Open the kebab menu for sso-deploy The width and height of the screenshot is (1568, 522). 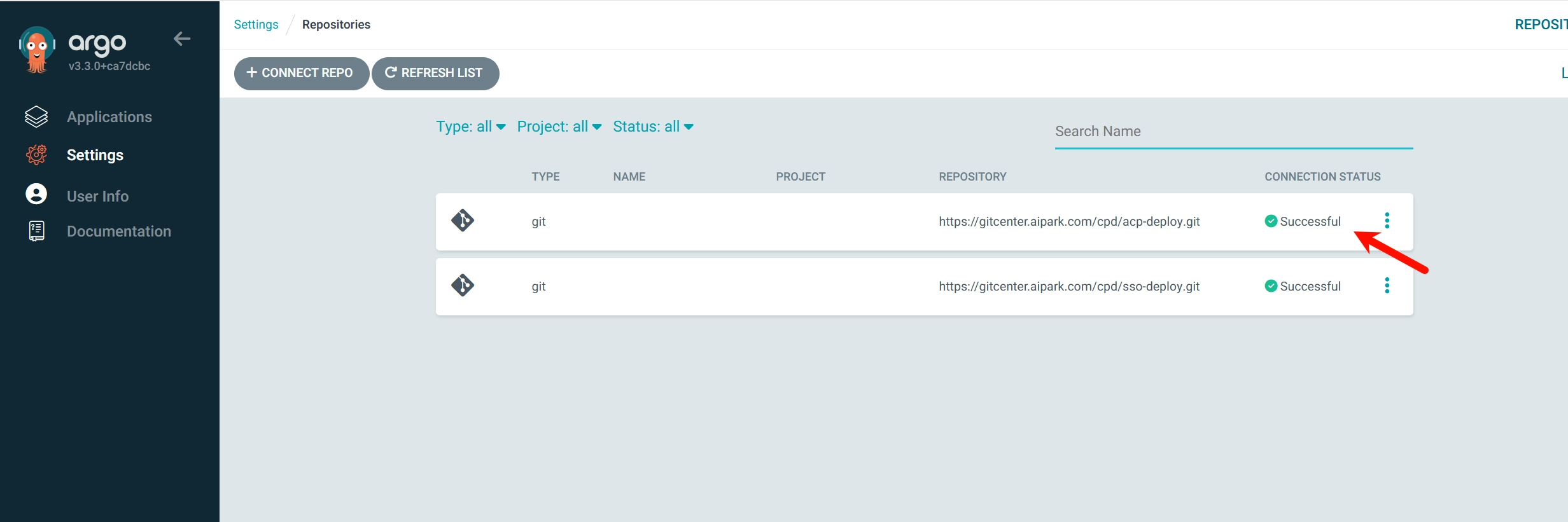coord(1387,285)
